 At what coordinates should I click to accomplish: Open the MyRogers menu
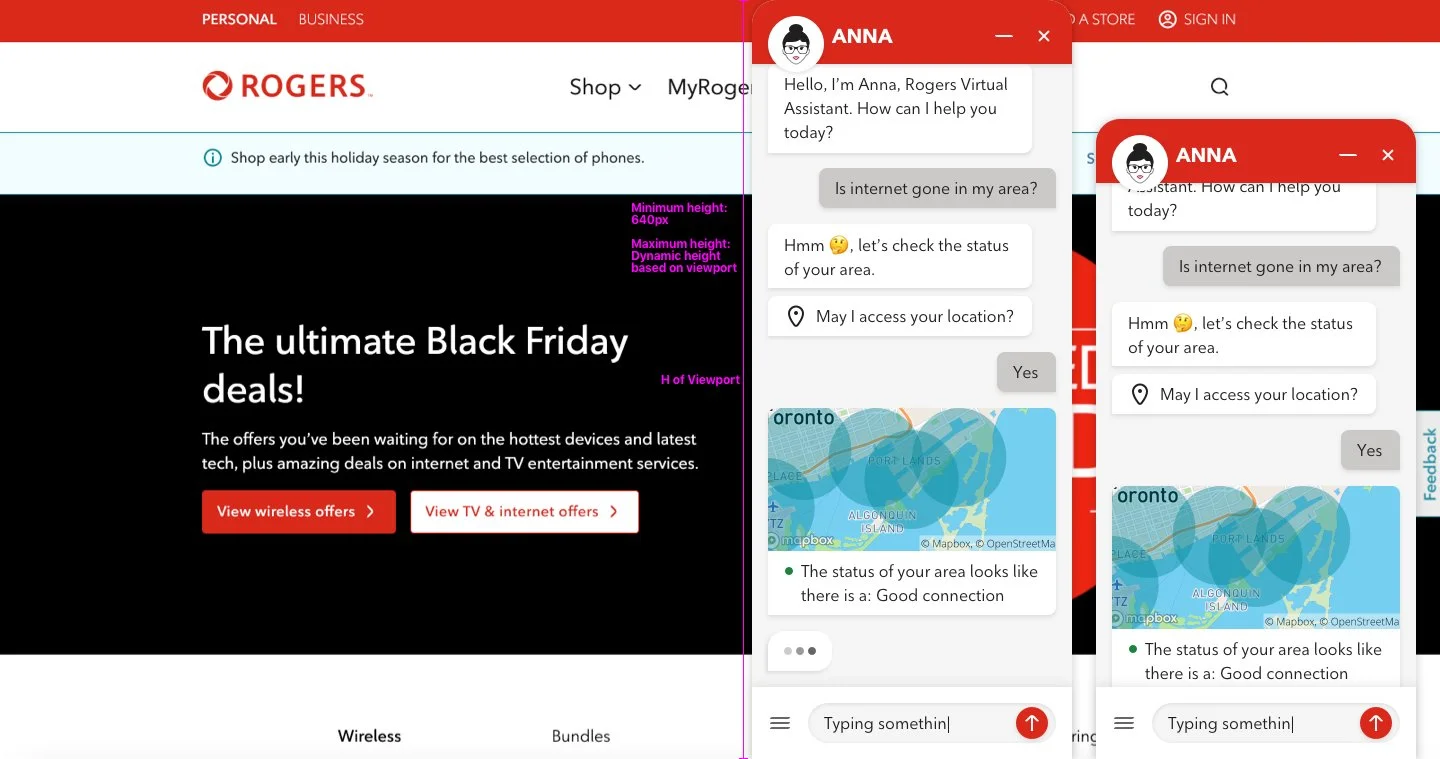coord(708,87)
